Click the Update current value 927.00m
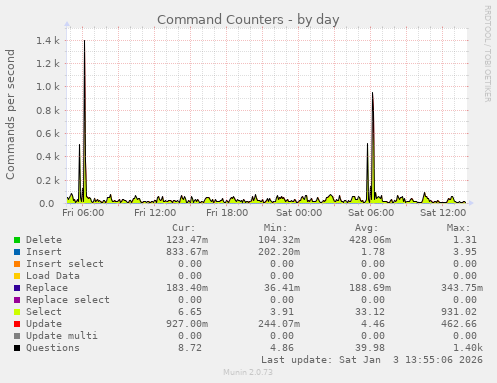Screen dimensions: 497x383 187,324
